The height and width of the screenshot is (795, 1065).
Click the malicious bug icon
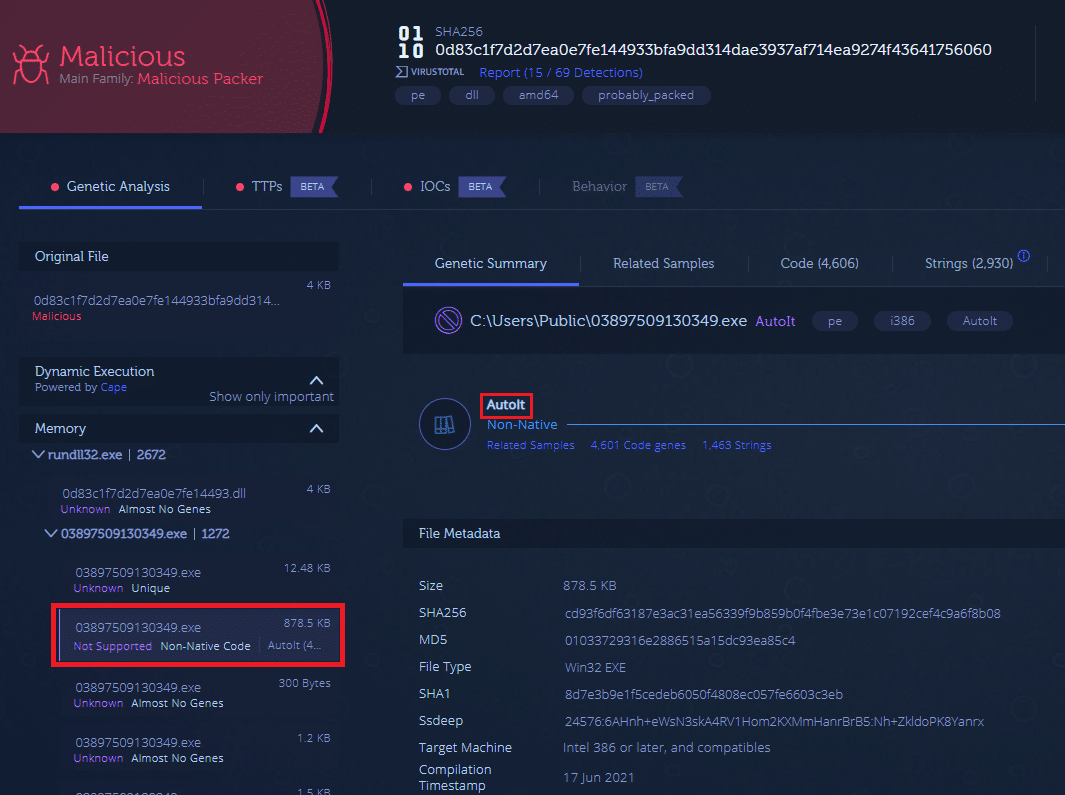click(x=31, y=65)
